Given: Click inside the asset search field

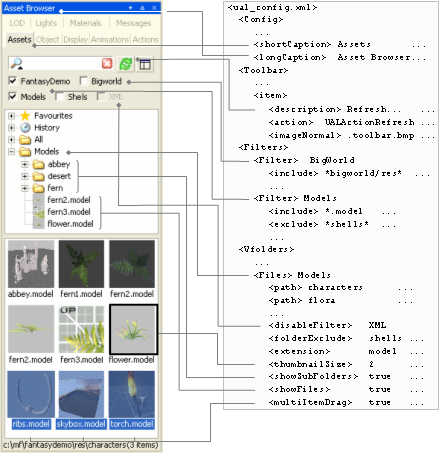Looking at the screenshot, I should coord(62,63).
